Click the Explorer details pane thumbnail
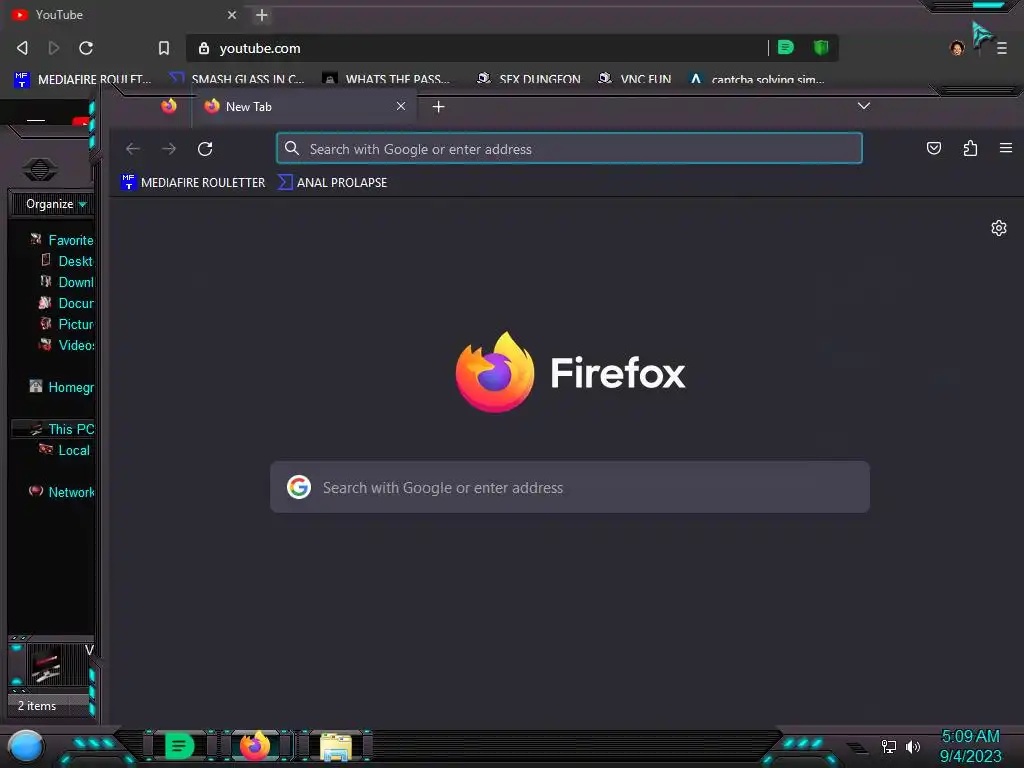1024x768 pixels. pyautogui.click(x=46, y=664)
